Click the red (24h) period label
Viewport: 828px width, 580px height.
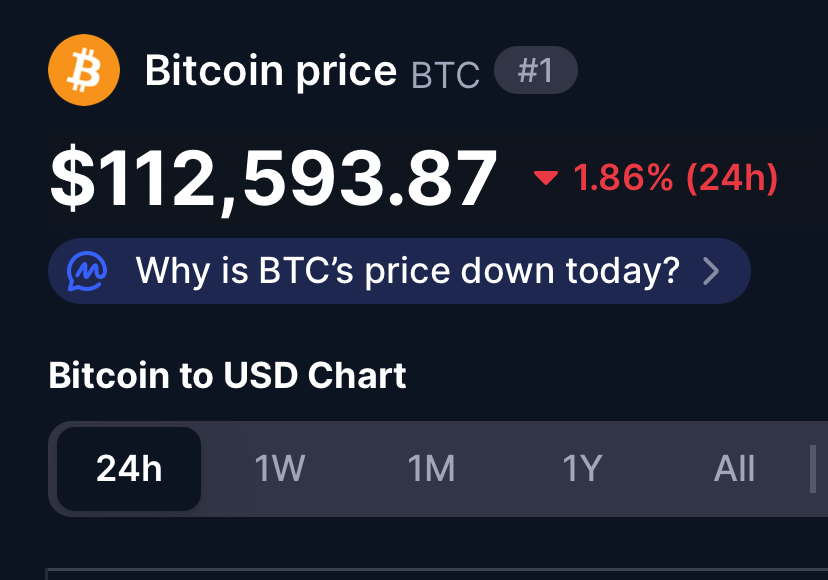[732, 178]
